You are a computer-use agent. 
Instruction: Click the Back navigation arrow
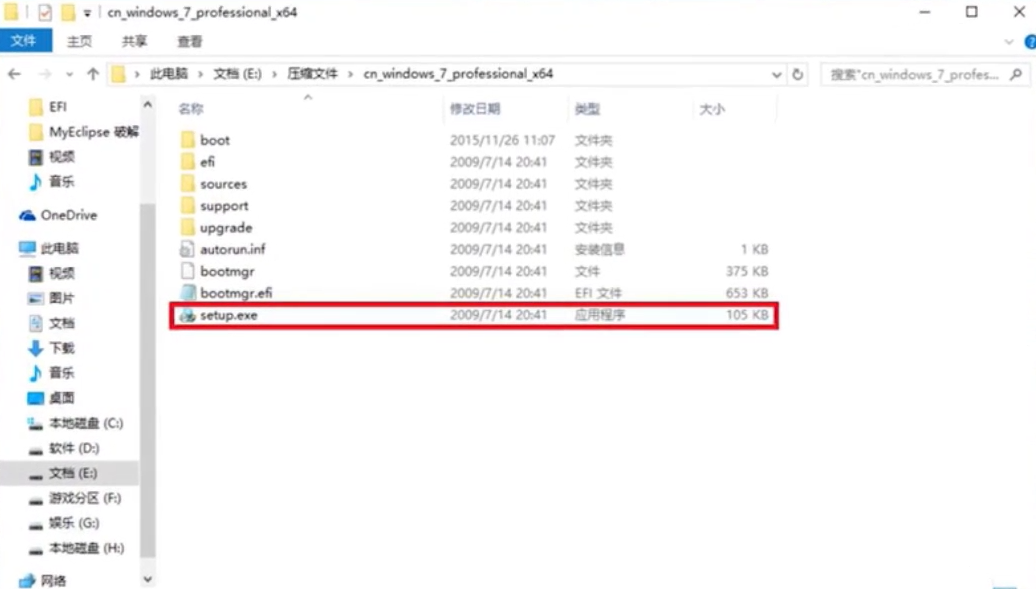click(x=15, y=74)
